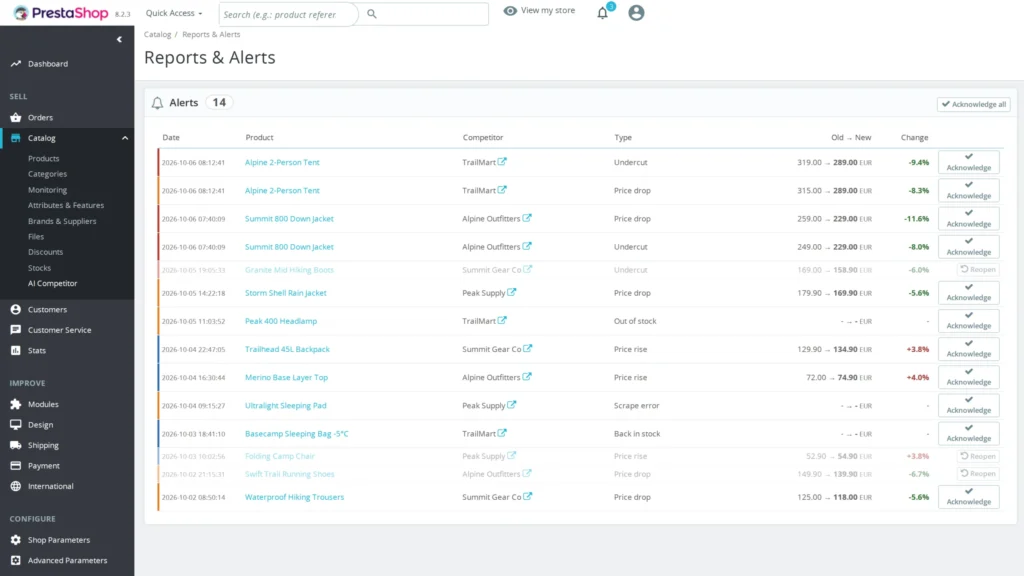Open Attributes & Features submenu item

click(x=66, y=205)
